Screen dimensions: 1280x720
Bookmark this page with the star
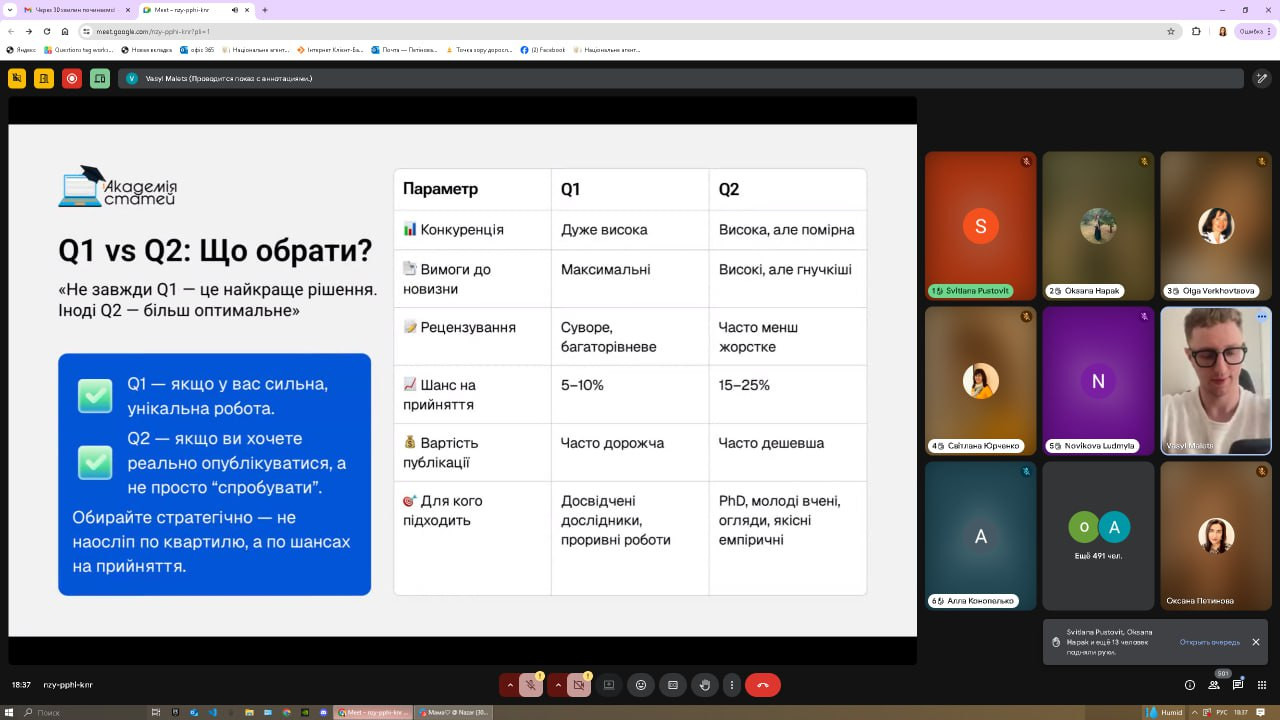click(x=1171, y=31)
